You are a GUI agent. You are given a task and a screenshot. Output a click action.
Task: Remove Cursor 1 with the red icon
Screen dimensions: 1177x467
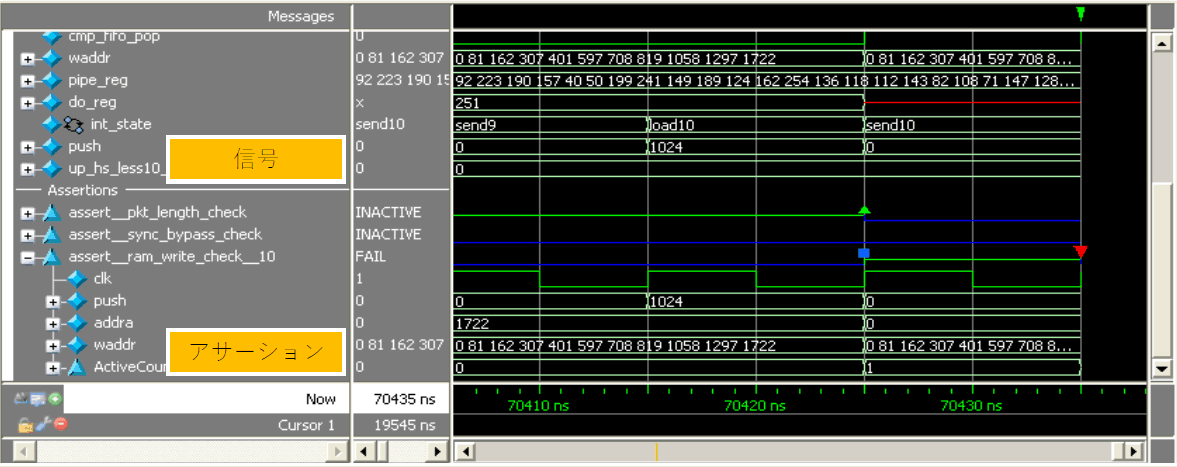(60, 424)
